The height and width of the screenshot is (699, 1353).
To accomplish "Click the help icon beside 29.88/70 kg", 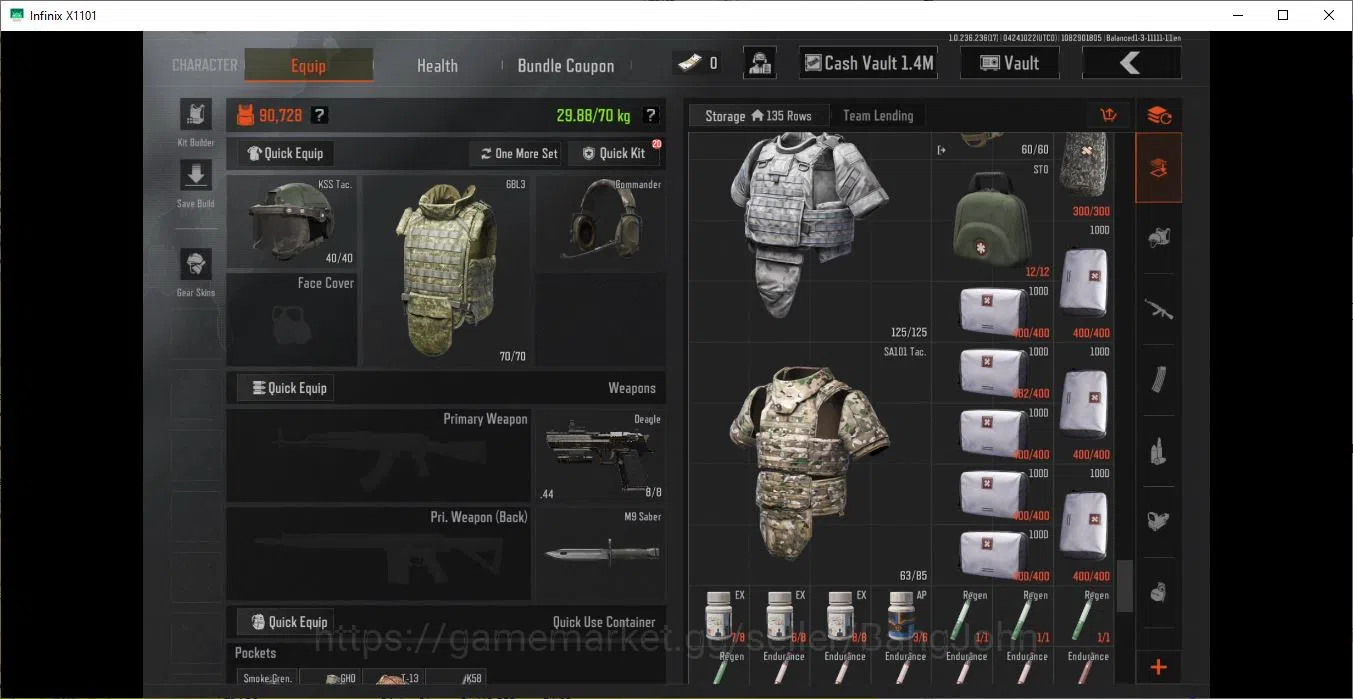I will [651, 115].
